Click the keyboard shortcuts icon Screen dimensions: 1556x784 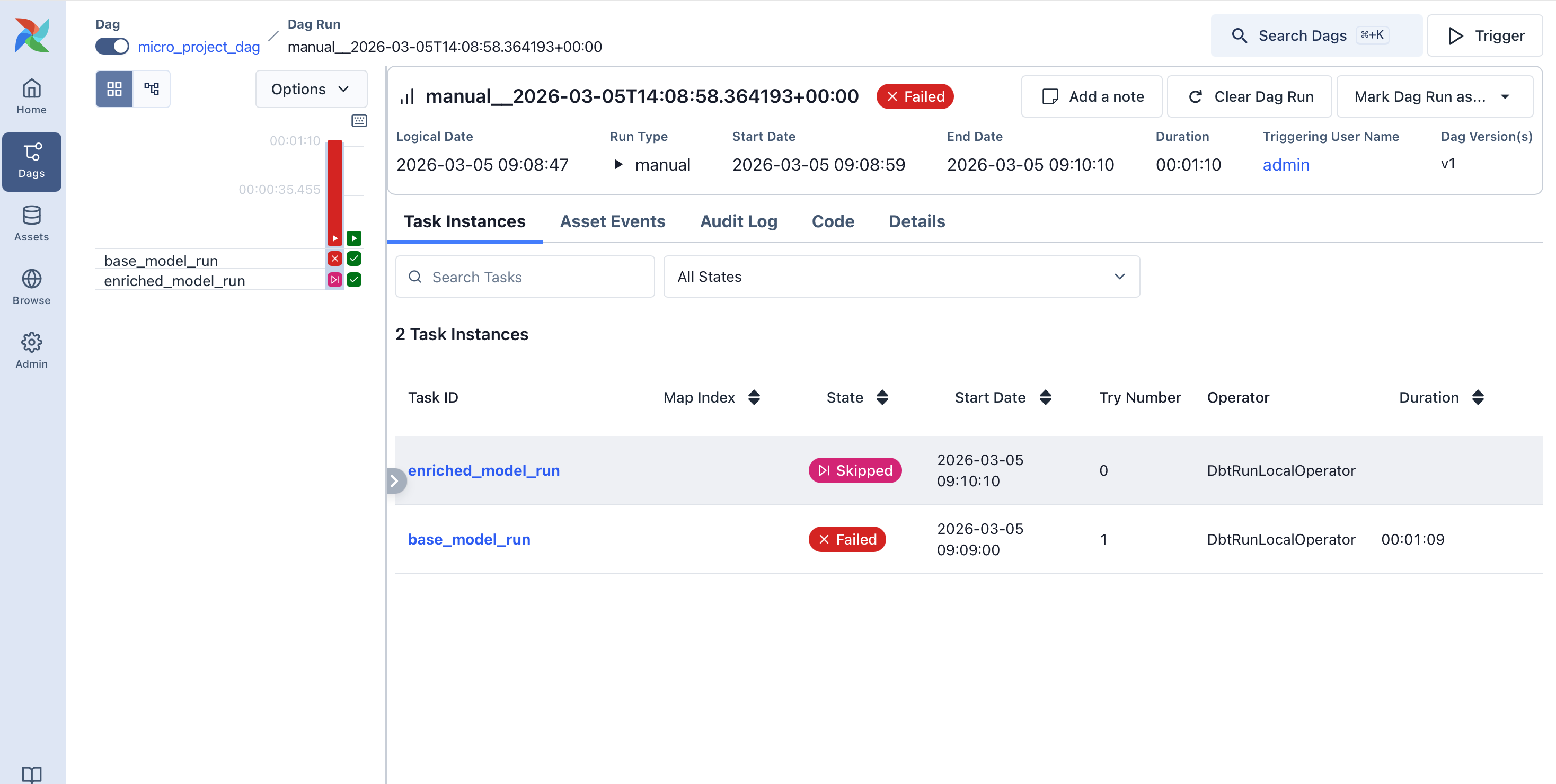(359, 121)
